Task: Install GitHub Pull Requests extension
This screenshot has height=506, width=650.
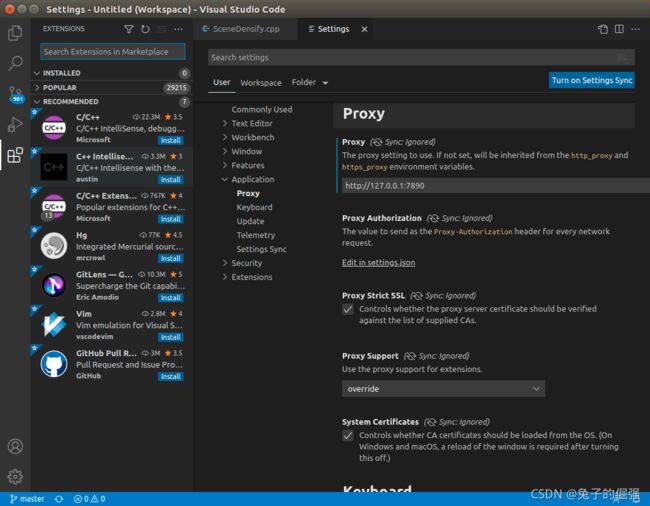Action: 170,377
